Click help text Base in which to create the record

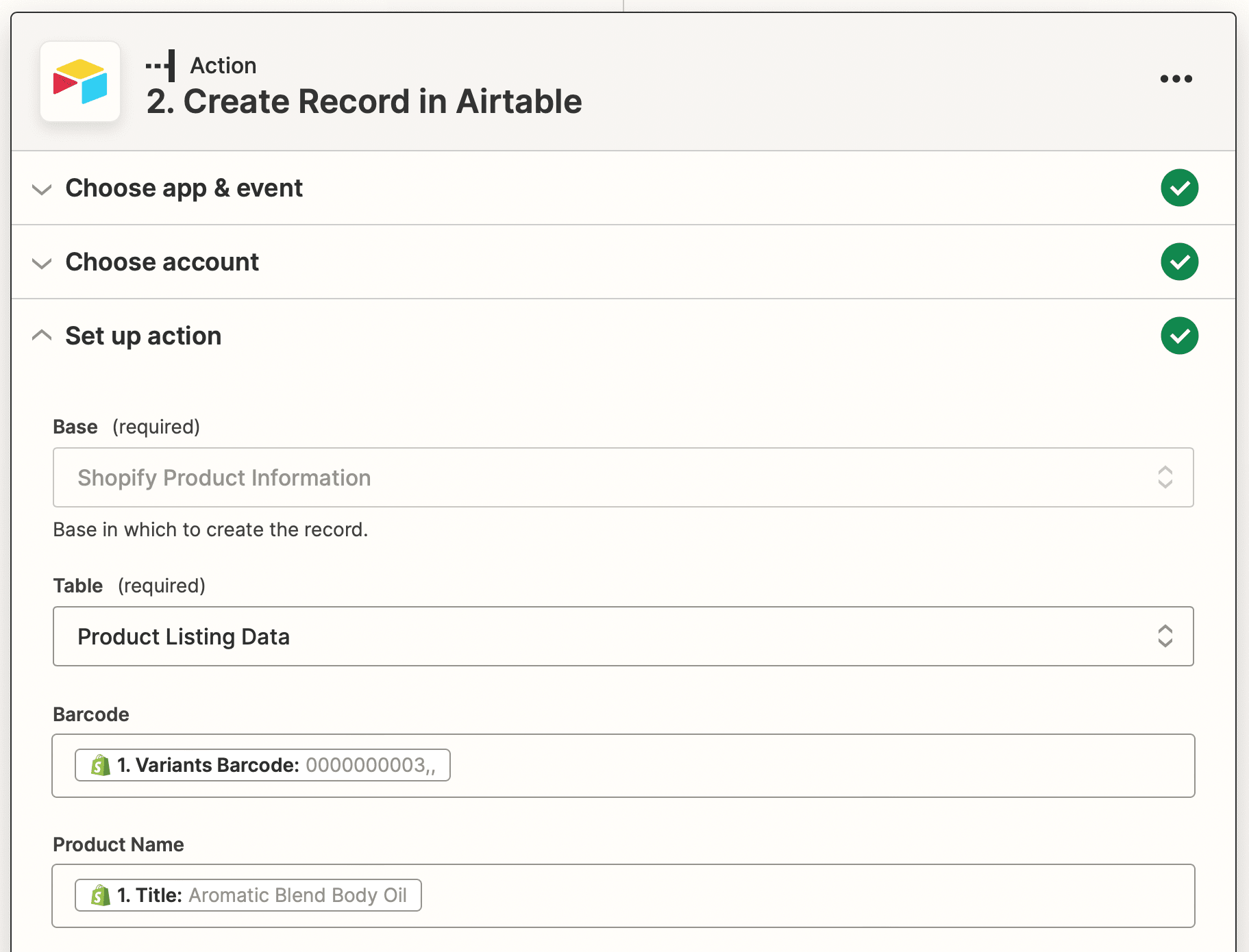(x=210, y=529)
